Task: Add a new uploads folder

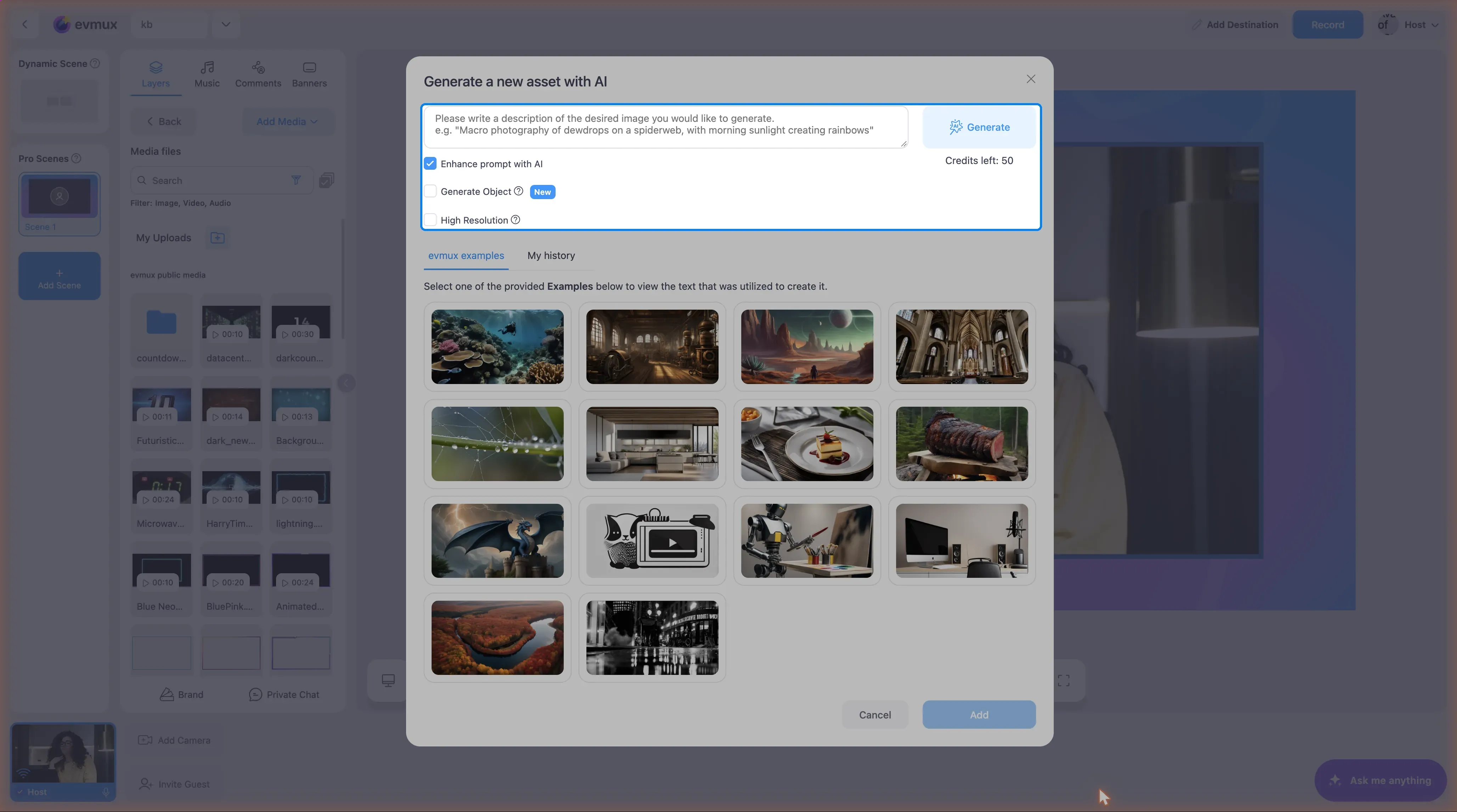Action: 217,238
